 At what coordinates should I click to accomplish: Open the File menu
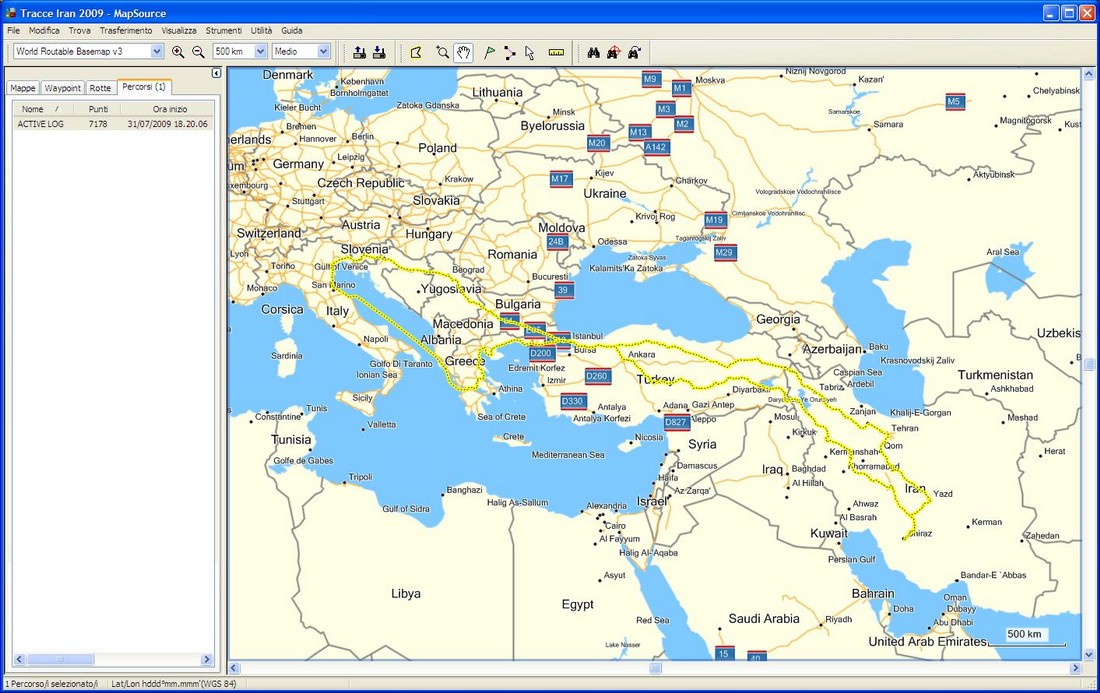coord(13,31)
